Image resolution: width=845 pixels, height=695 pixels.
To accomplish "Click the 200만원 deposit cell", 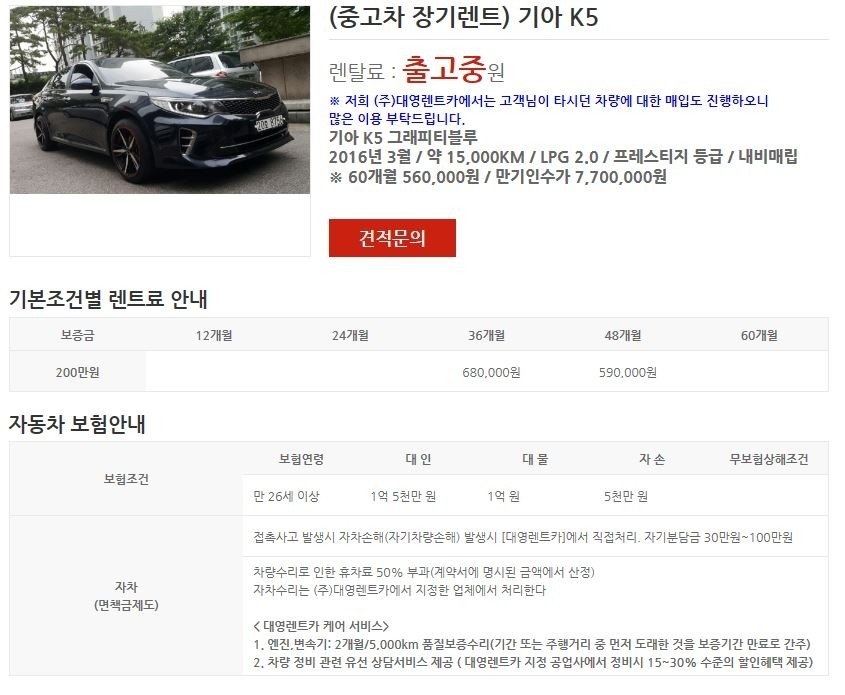I will 77,372.
